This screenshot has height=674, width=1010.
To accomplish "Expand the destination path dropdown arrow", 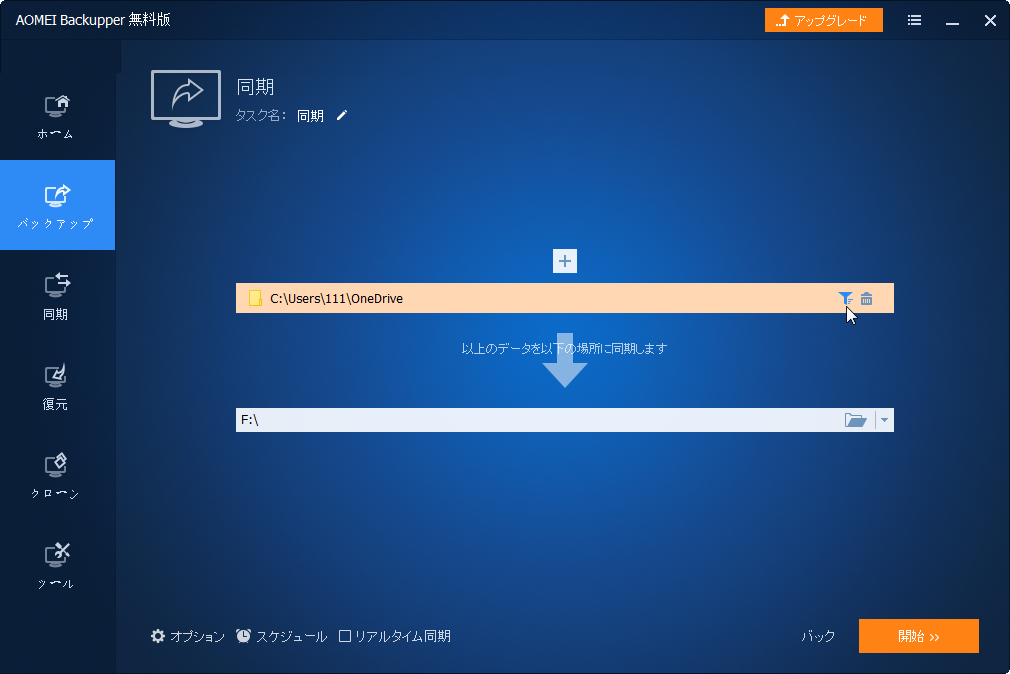I will click(x=884, y=420).
